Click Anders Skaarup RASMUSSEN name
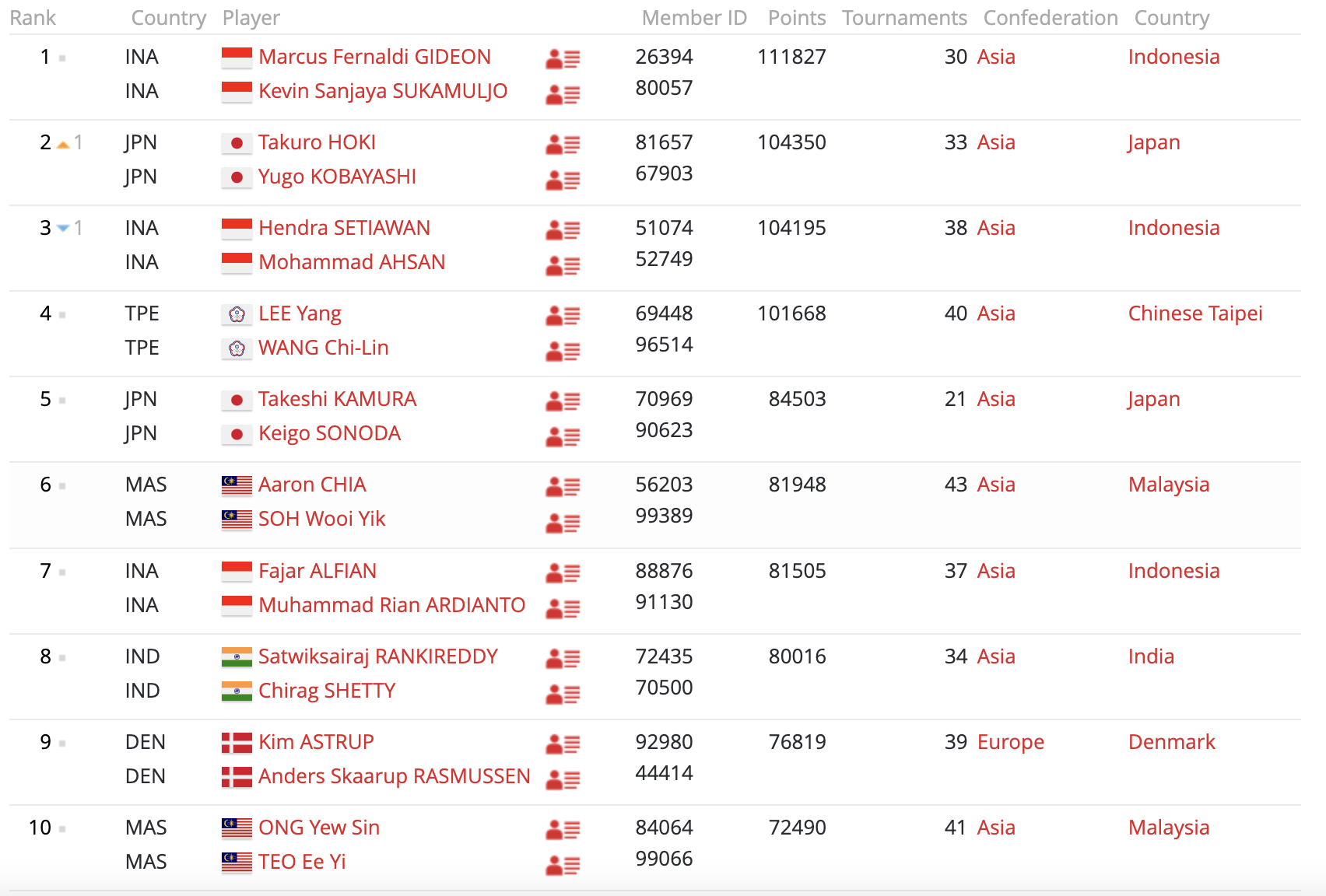Screen dimensions: 1326x896 click(394, 776)
